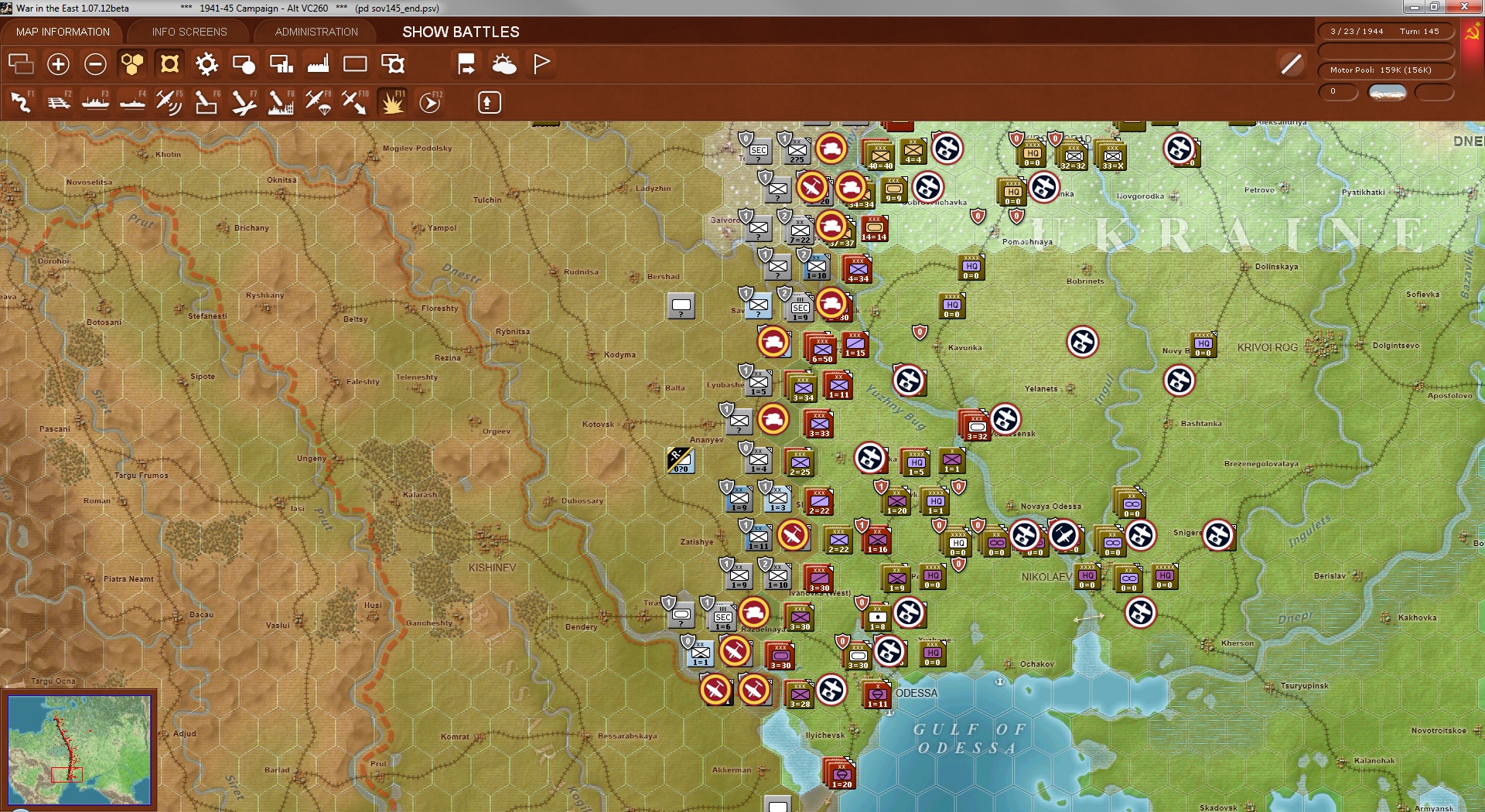
Task: Click the weather image indicator
Action: coord(1388,92)
